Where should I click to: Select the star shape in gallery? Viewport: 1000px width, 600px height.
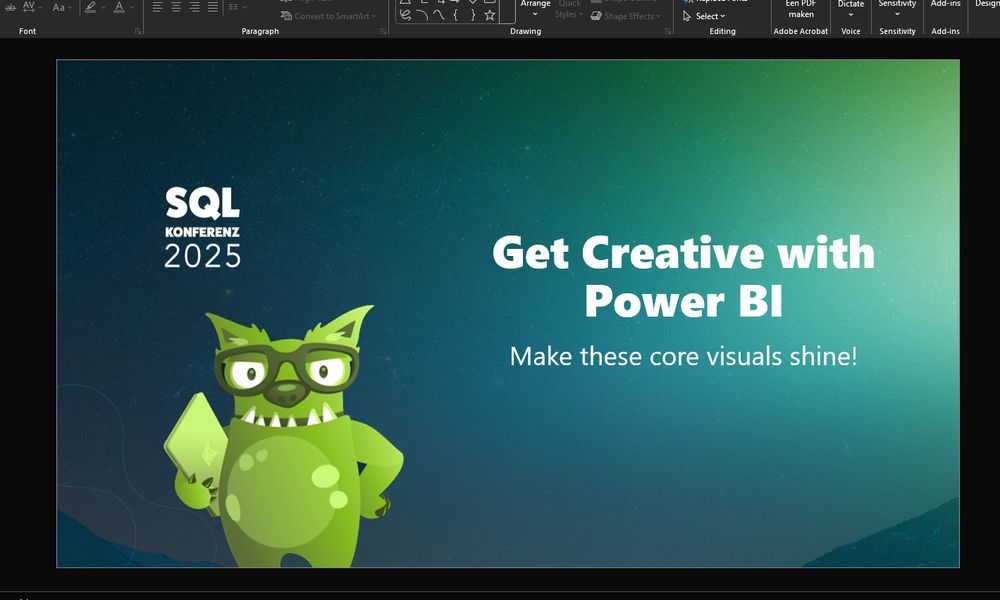[489, 15]
